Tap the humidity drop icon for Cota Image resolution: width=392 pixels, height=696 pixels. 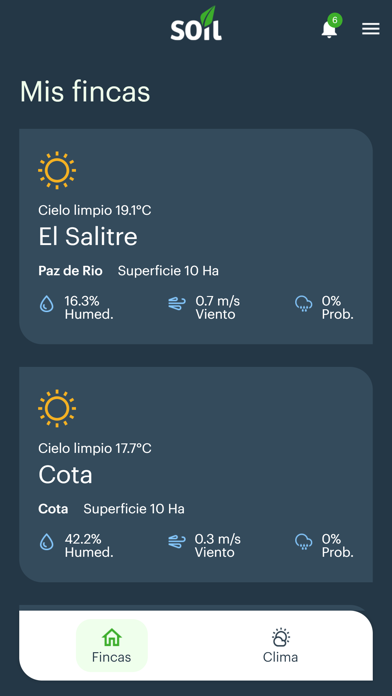click(47, 542)
